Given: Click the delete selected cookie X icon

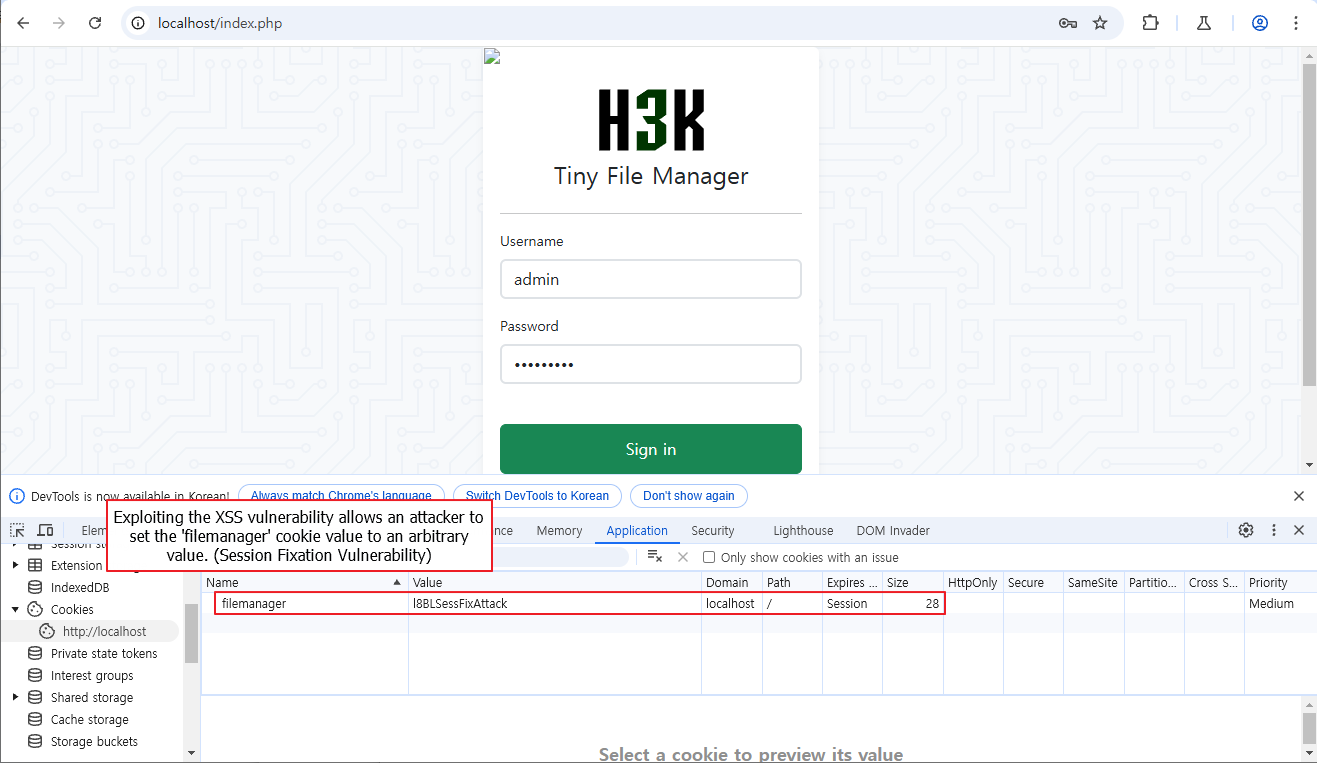Looking at the screenshot, I should coord(683,557).
